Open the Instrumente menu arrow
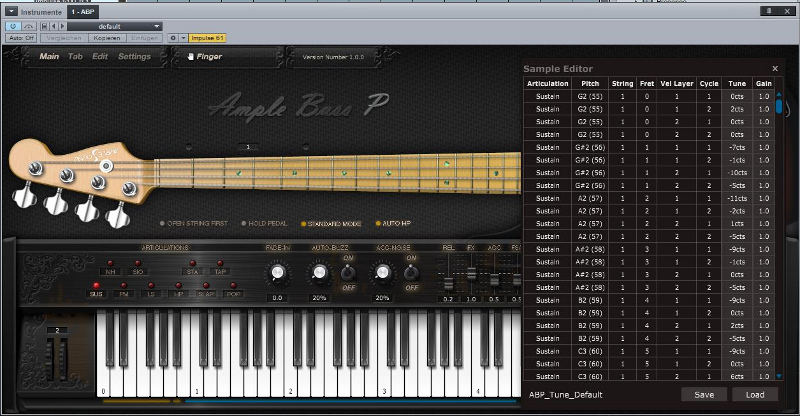The width and height of the screenshot is (800, 416). pos(11,11)
